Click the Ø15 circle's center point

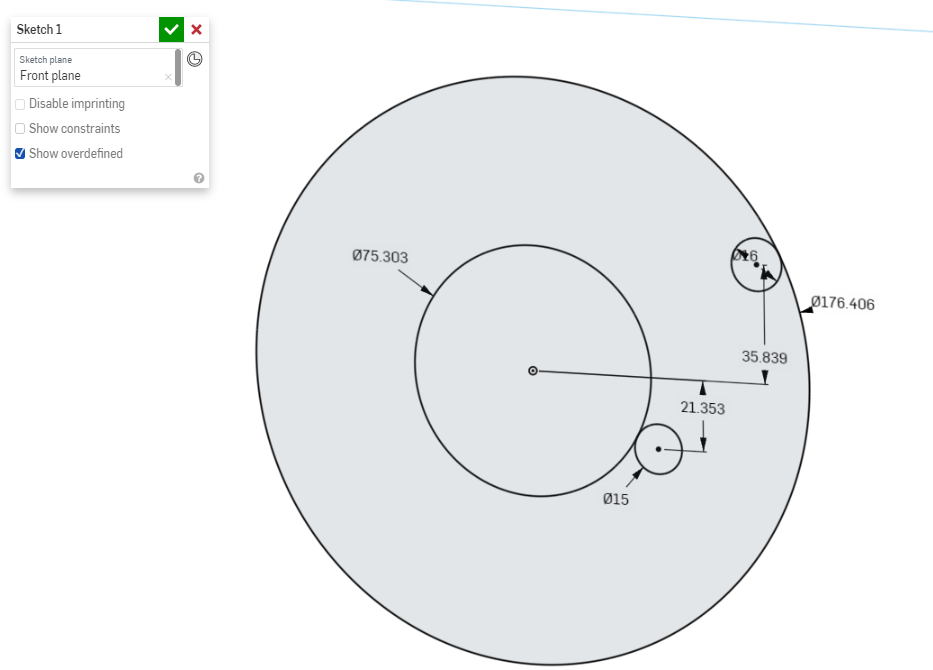[658, 449]
